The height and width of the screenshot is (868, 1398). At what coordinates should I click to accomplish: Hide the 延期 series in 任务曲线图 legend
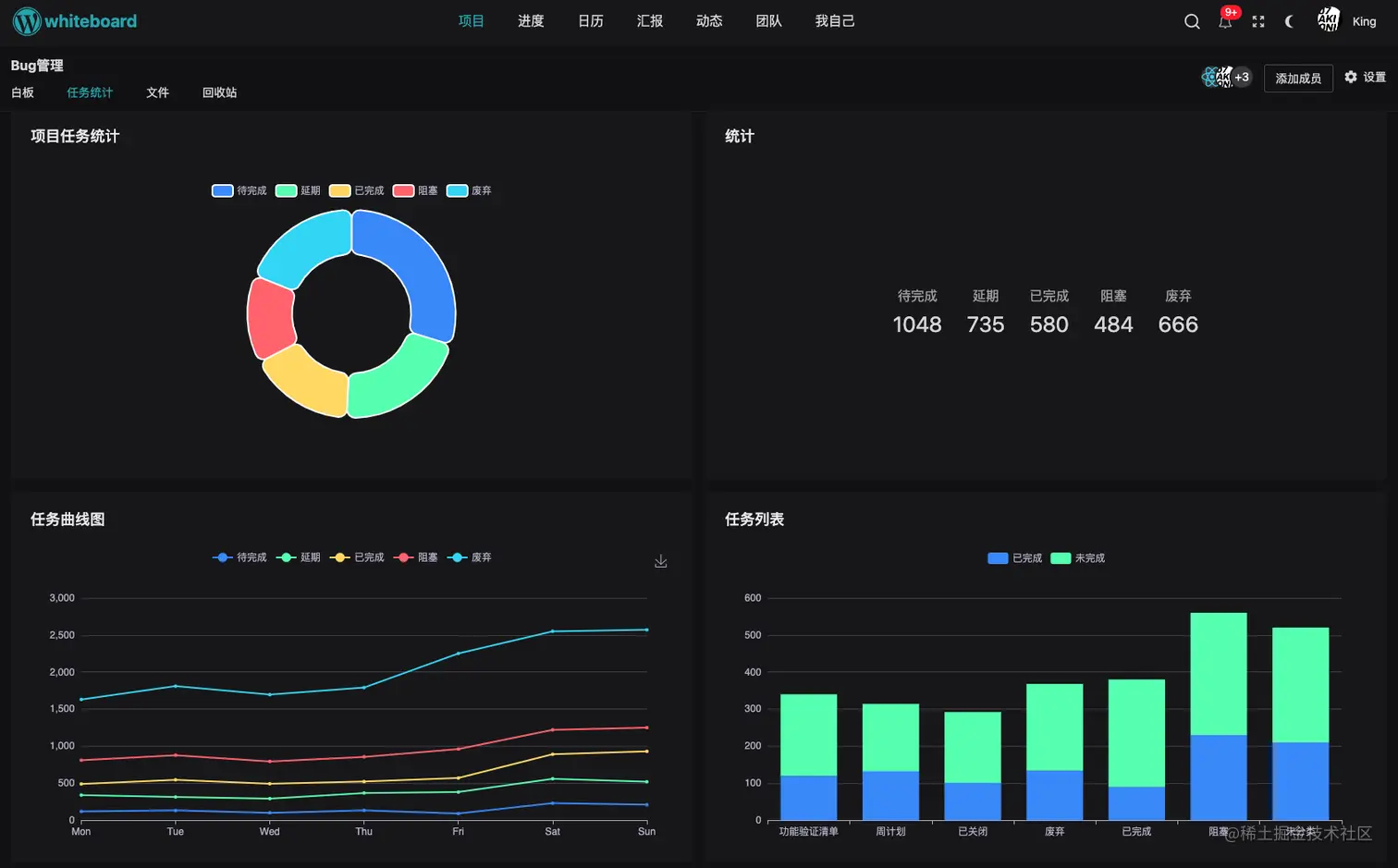(298, 557)
